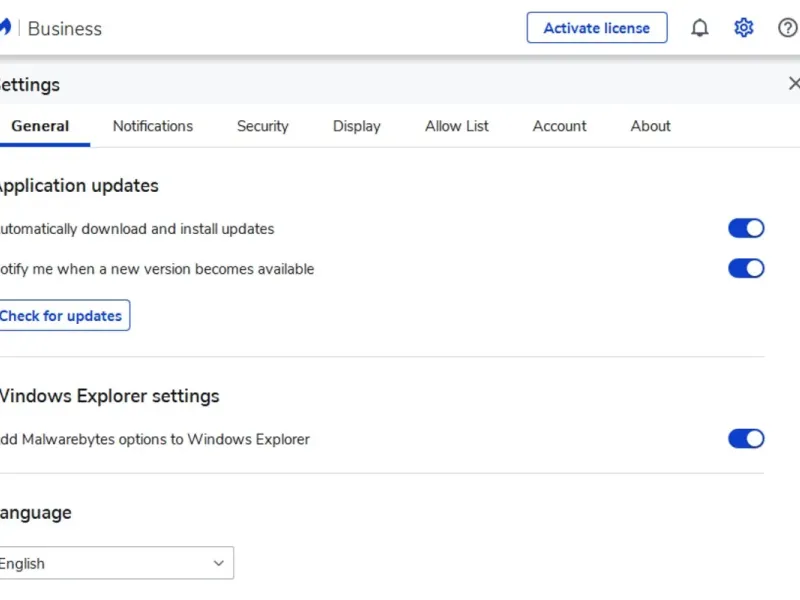Screen dimensions: 800x600
Task: Go to the Display tab
Action: coord(357,126)
